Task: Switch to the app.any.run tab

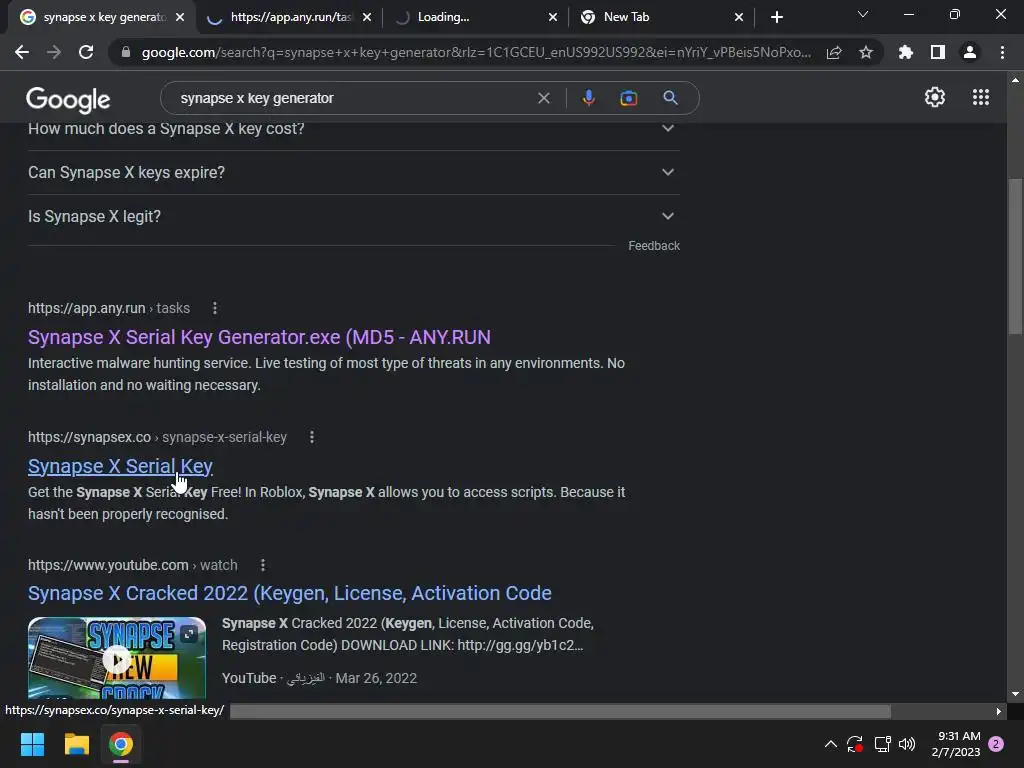Action: click(x=290, y=17)
